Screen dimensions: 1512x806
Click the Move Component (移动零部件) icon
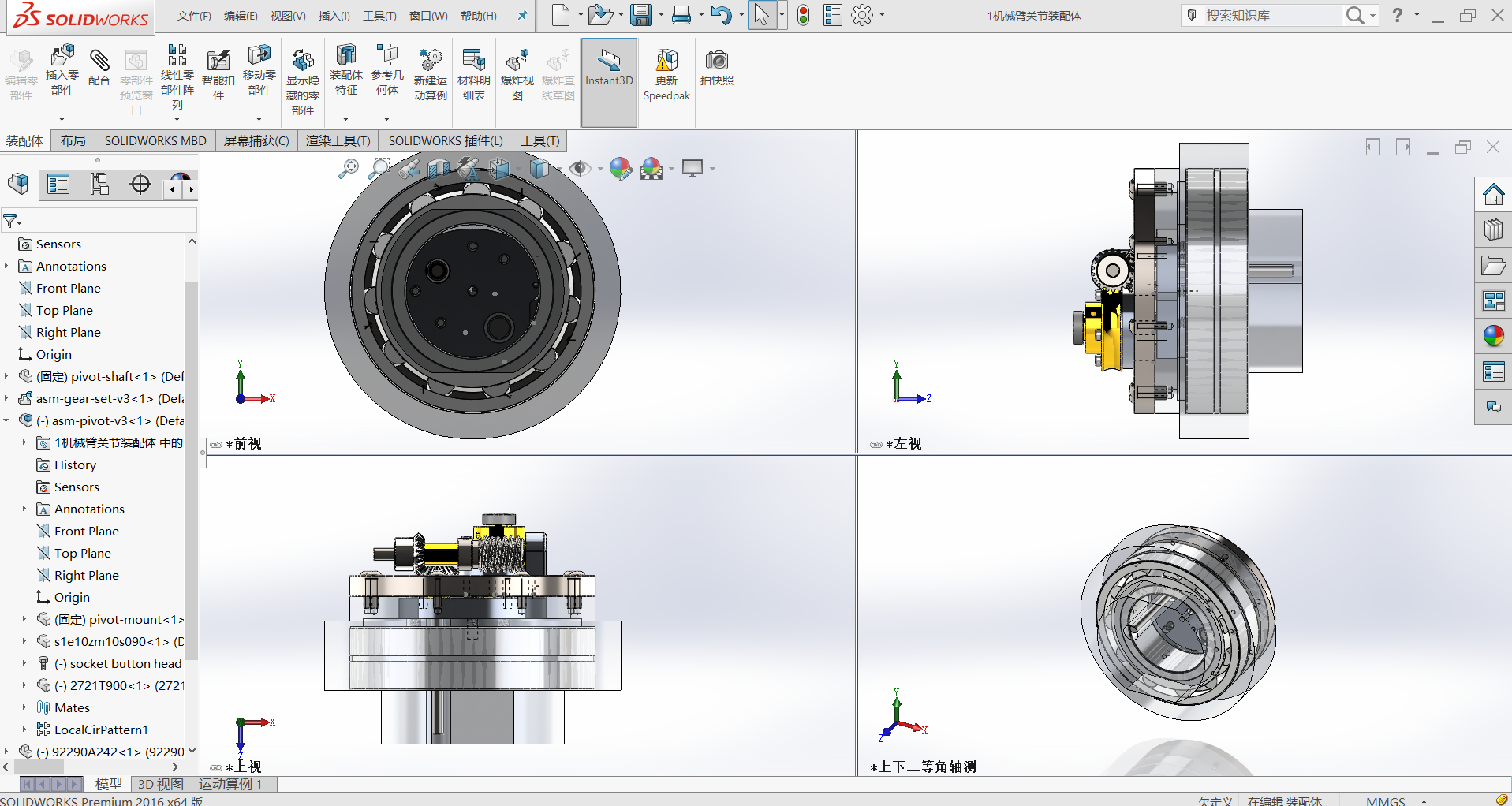(259, 55)
